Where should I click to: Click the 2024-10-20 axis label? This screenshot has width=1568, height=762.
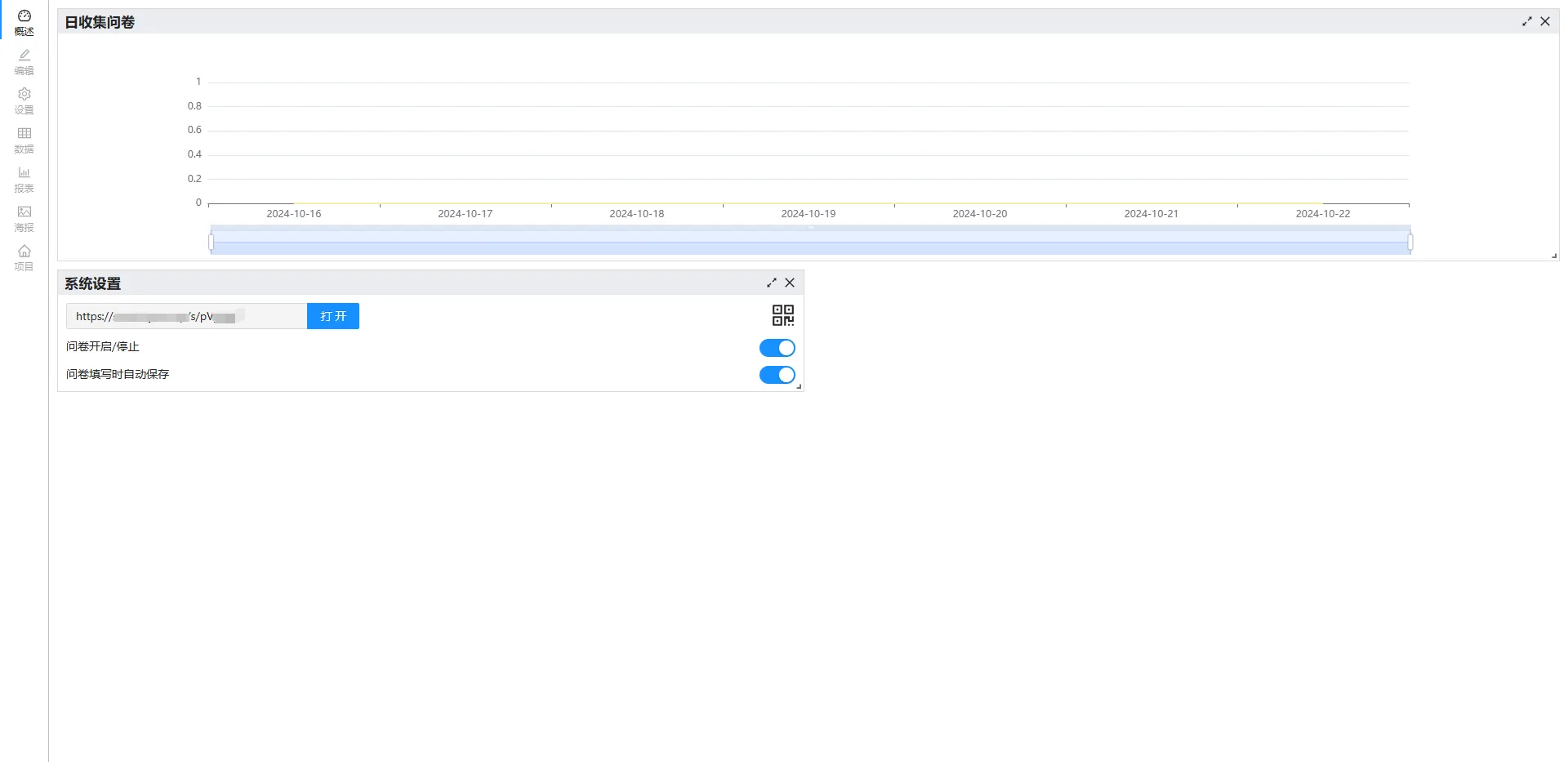pos(980,214)
